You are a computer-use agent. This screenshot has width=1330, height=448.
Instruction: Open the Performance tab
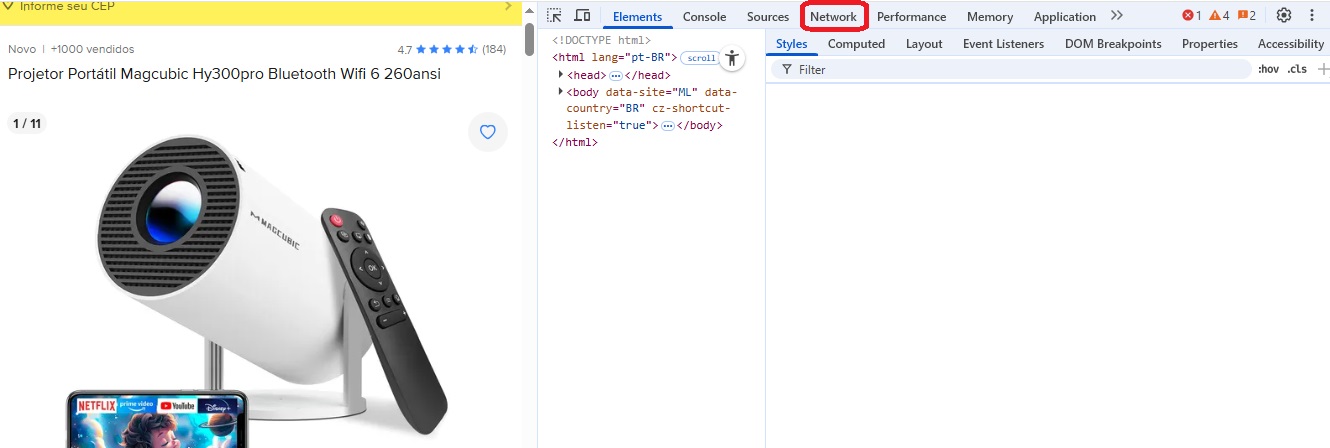click(x=911, y=17)
